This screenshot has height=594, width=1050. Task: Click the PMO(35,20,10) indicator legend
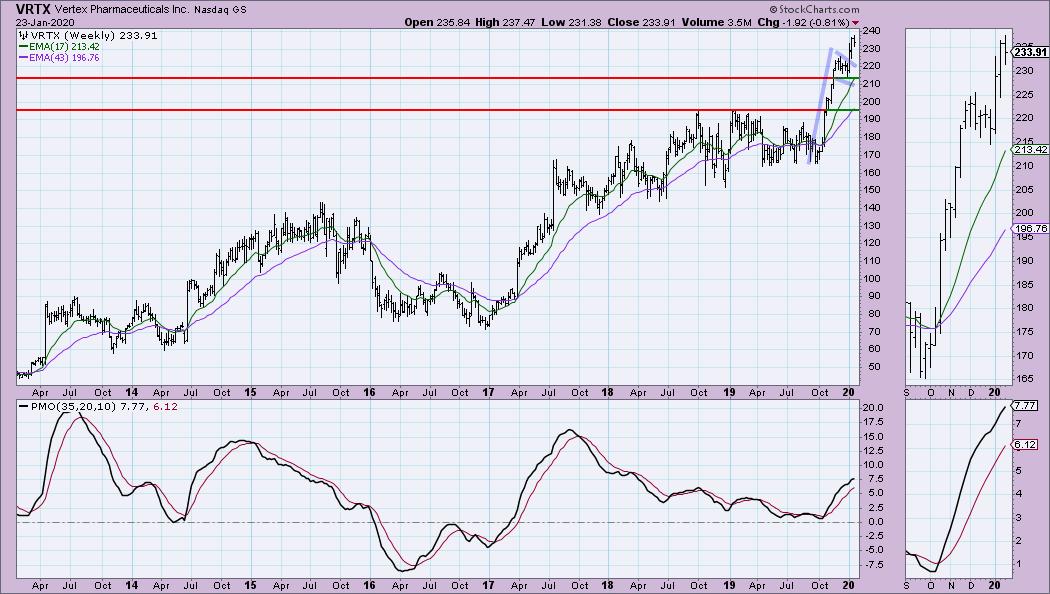click(98, 406)
